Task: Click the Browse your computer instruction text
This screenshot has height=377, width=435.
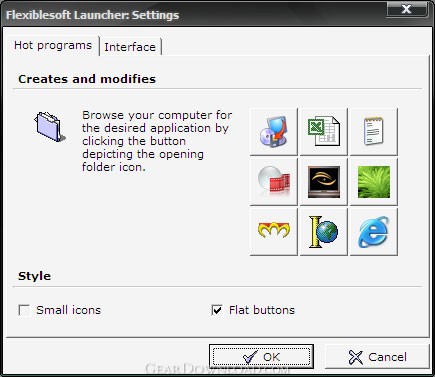Action: point(157,141)
